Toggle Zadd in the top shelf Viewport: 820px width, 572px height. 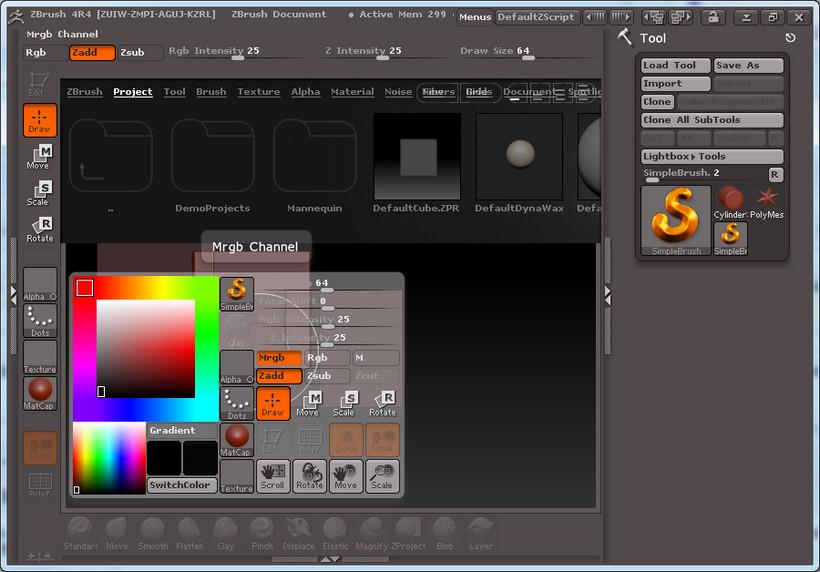click(x=92, y=53)
